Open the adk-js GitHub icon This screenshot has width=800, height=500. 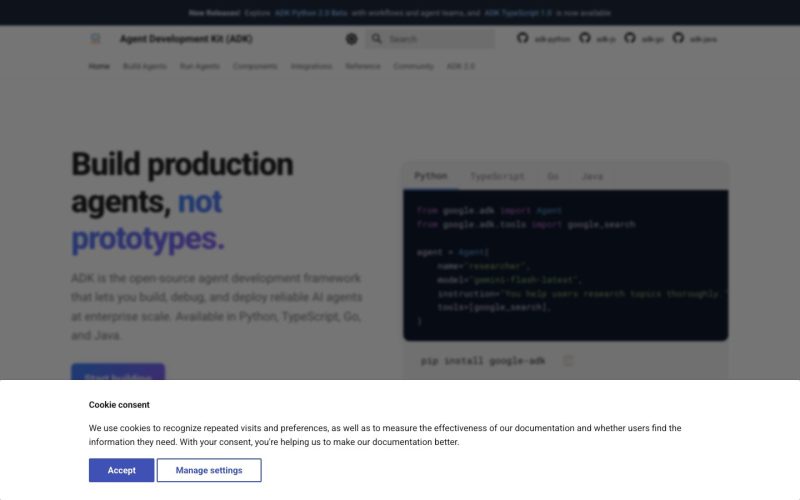coord(585,38)
